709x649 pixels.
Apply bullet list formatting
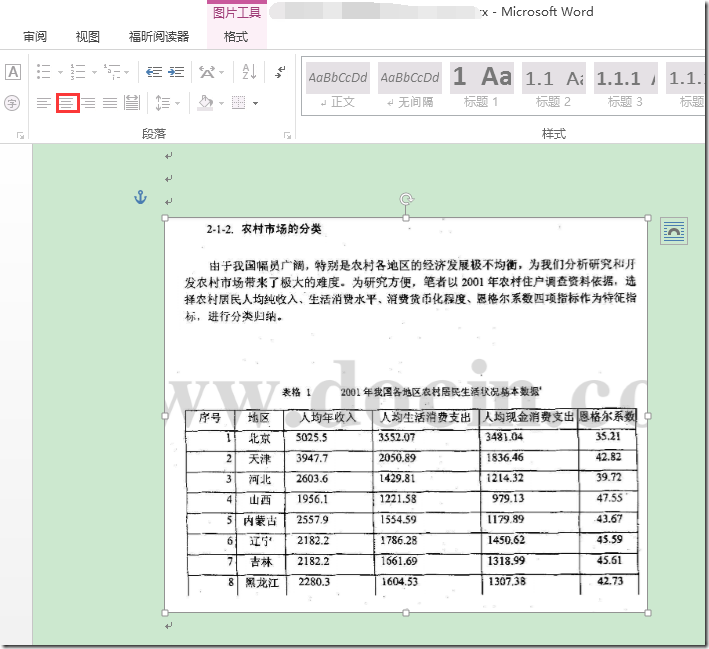(43, 71)
